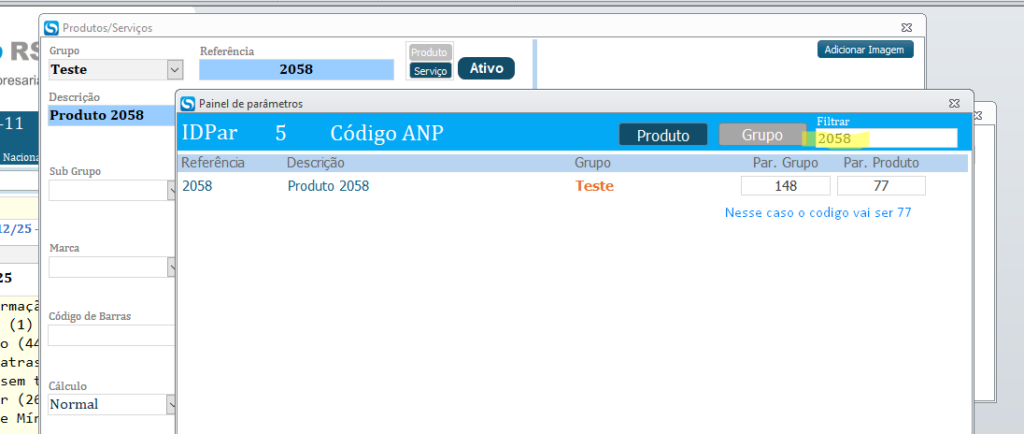Click the description text Produto 2058 in the row
This screenshot has height=434, width=1024.
pos(328,186)
